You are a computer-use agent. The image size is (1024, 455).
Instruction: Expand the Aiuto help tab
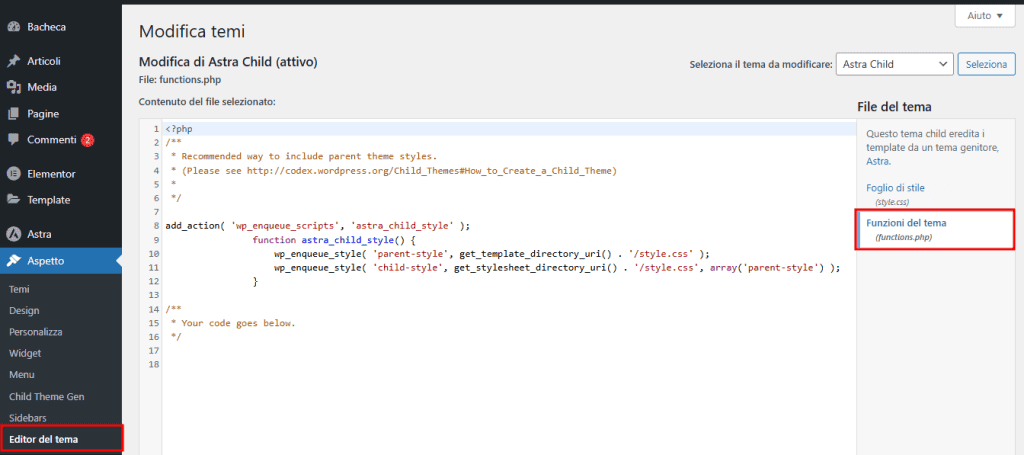click(x=985, y=16)
